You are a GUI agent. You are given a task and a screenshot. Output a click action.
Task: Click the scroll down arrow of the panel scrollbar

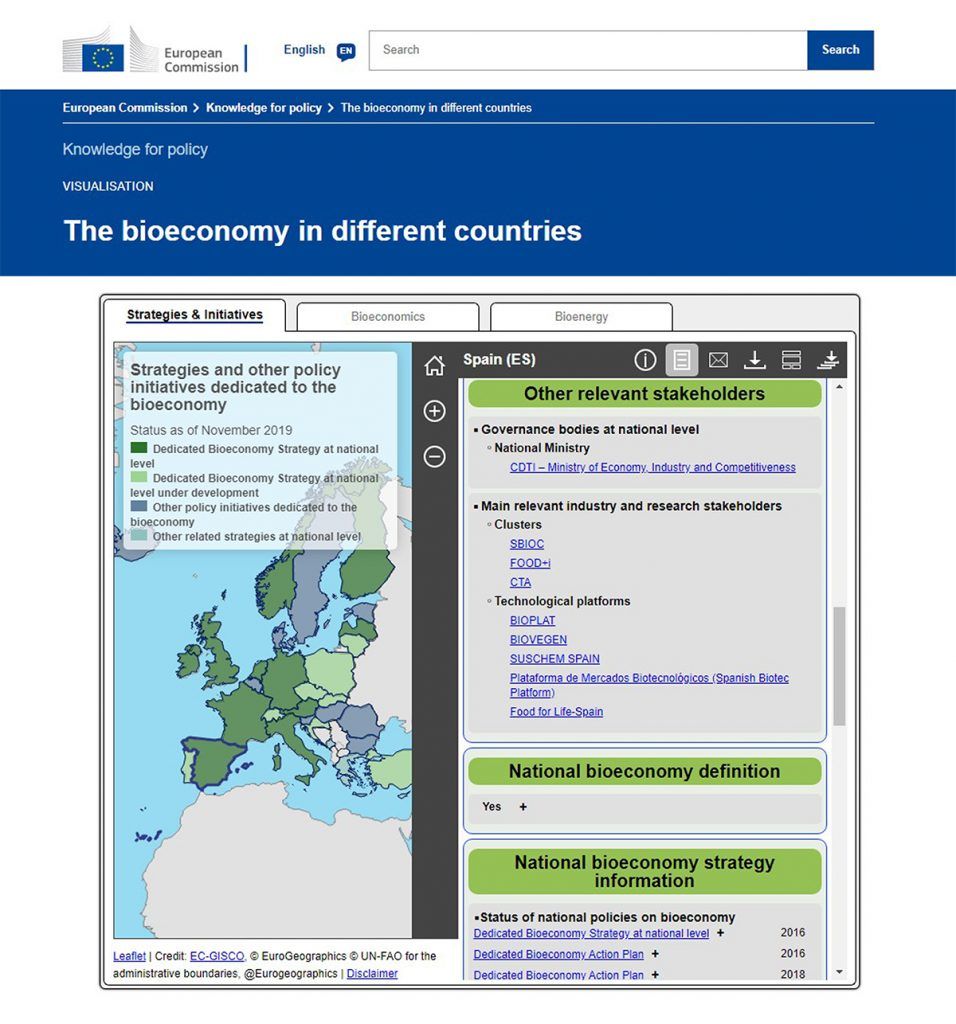[839, 972]
